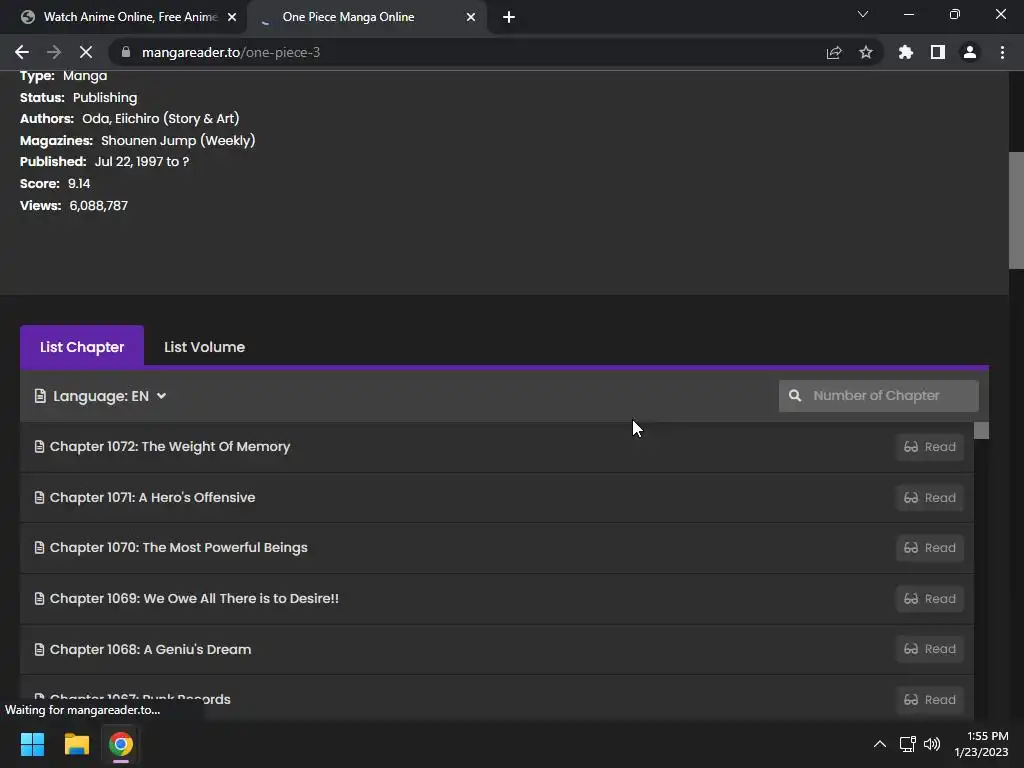Switch to the List Volume tab
The width and height of the screenshot is (1024, 768).
tap(204, 347)
